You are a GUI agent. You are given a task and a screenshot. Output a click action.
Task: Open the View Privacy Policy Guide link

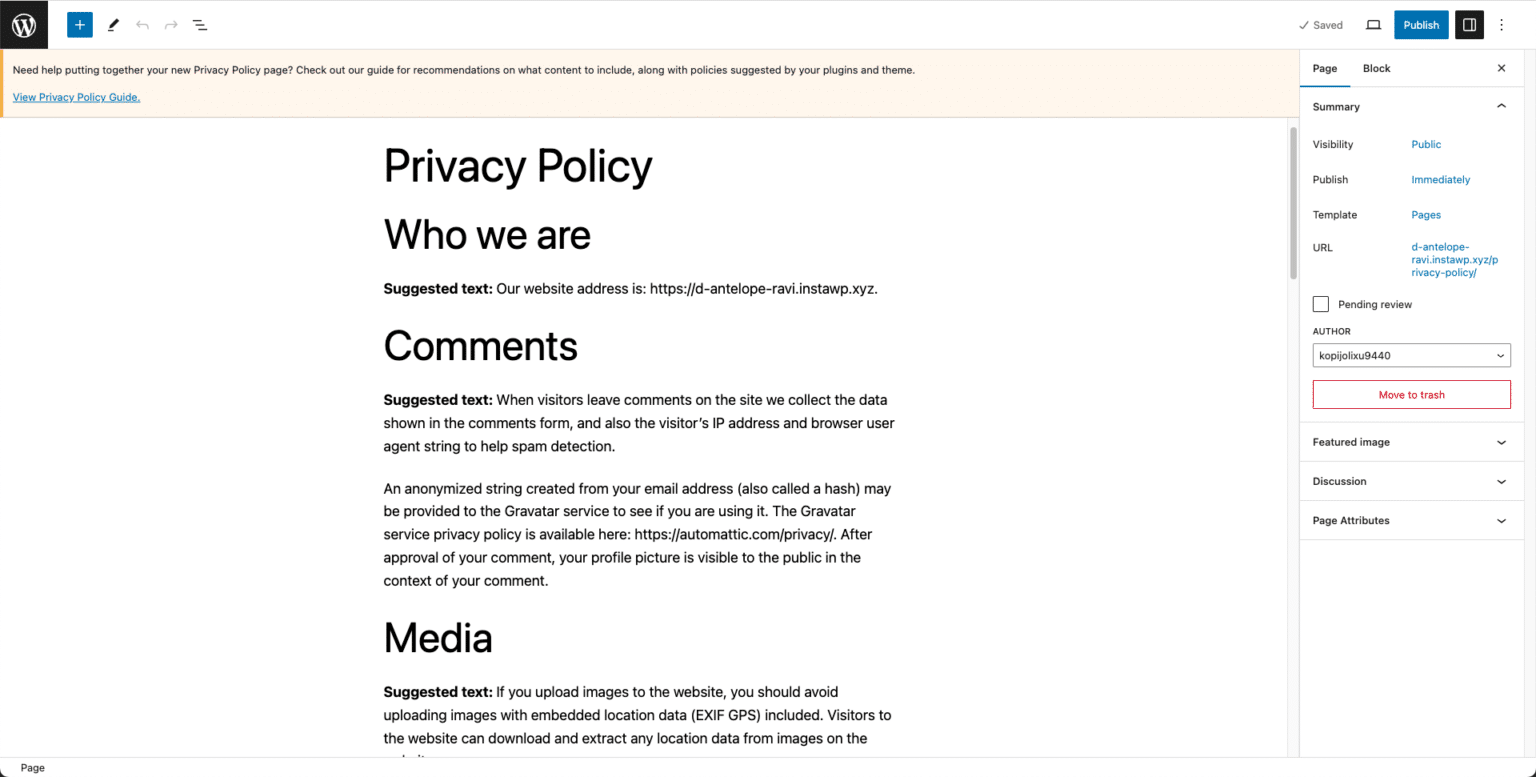click(x=76, y=97)
